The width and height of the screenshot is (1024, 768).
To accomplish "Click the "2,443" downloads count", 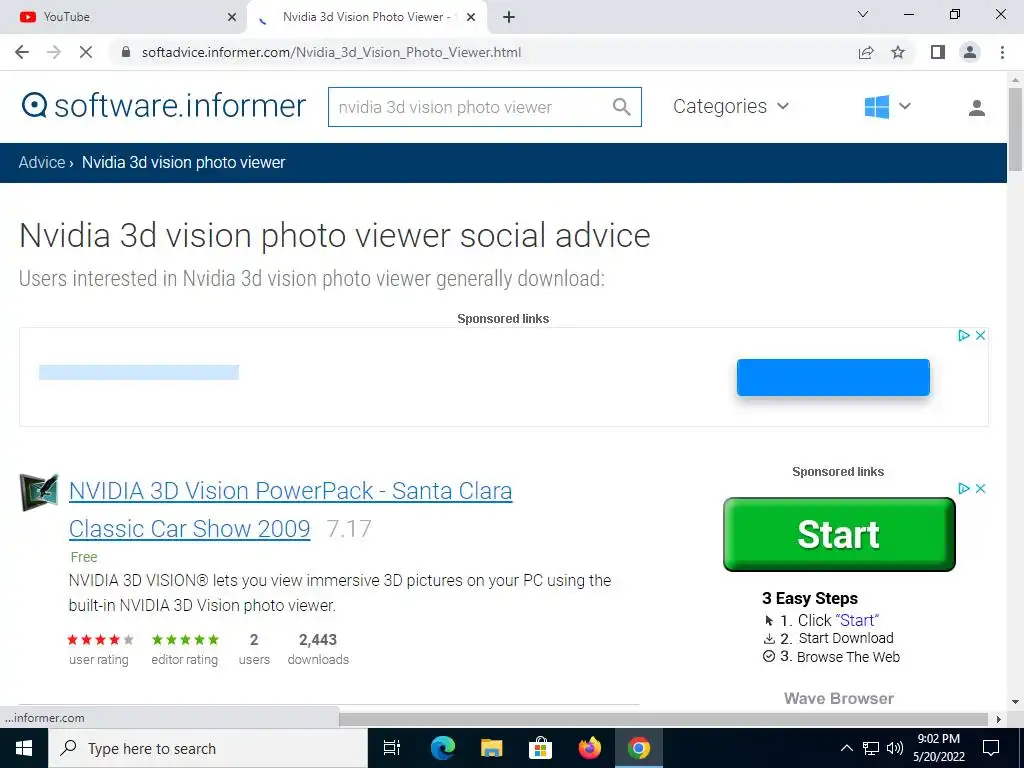I will (318, 640).
